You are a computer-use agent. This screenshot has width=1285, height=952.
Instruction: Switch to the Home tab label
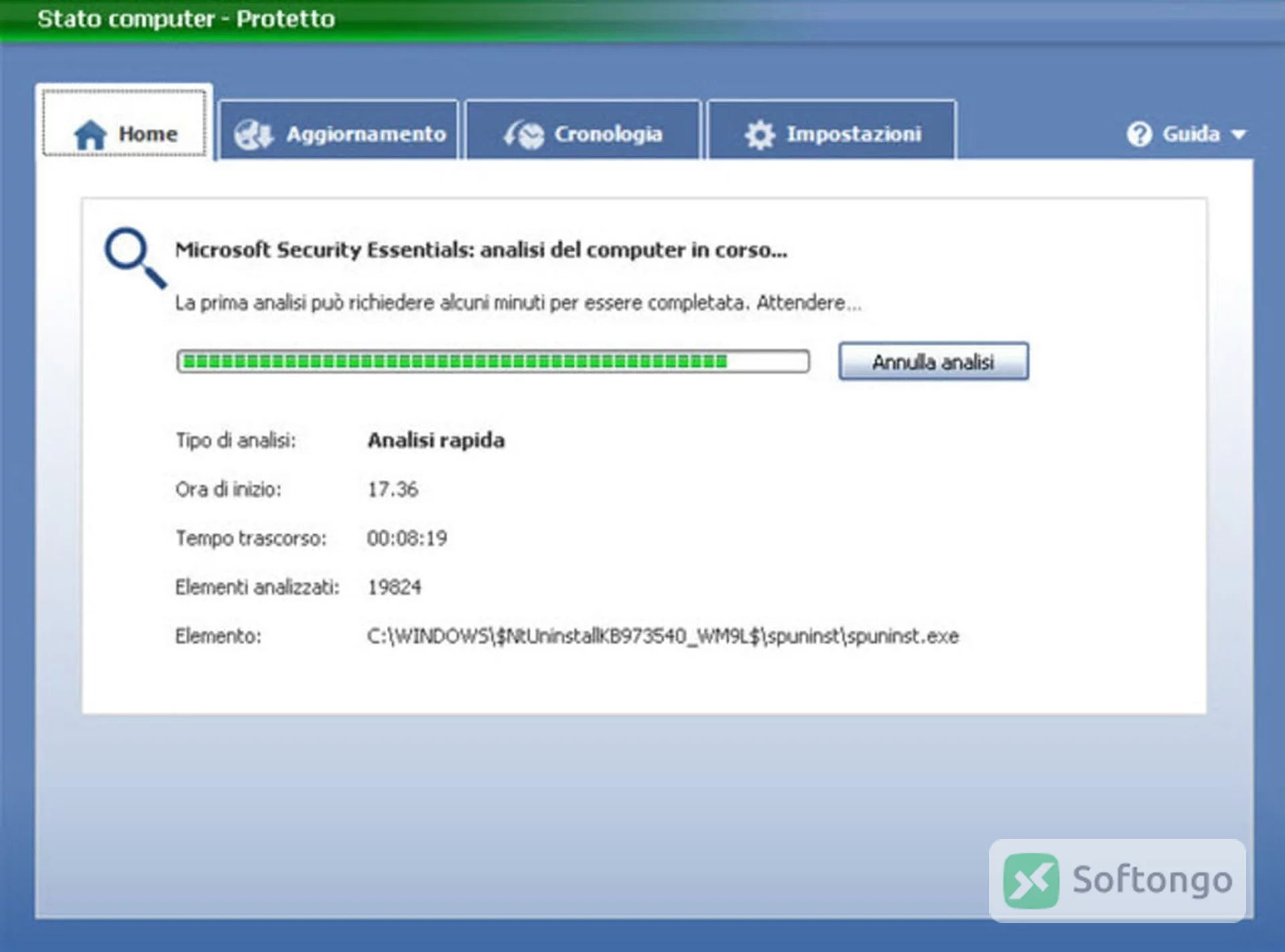coord(148,134)
